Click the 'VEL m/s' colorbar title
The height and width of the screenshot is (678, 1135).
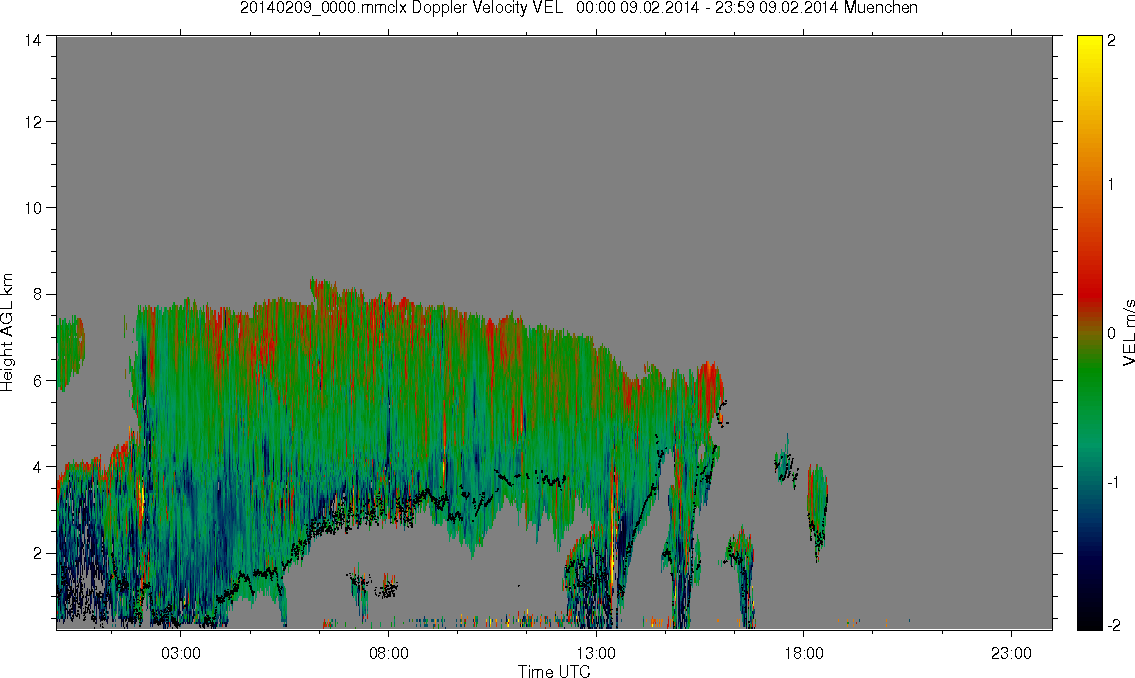tap(1128, 332)
